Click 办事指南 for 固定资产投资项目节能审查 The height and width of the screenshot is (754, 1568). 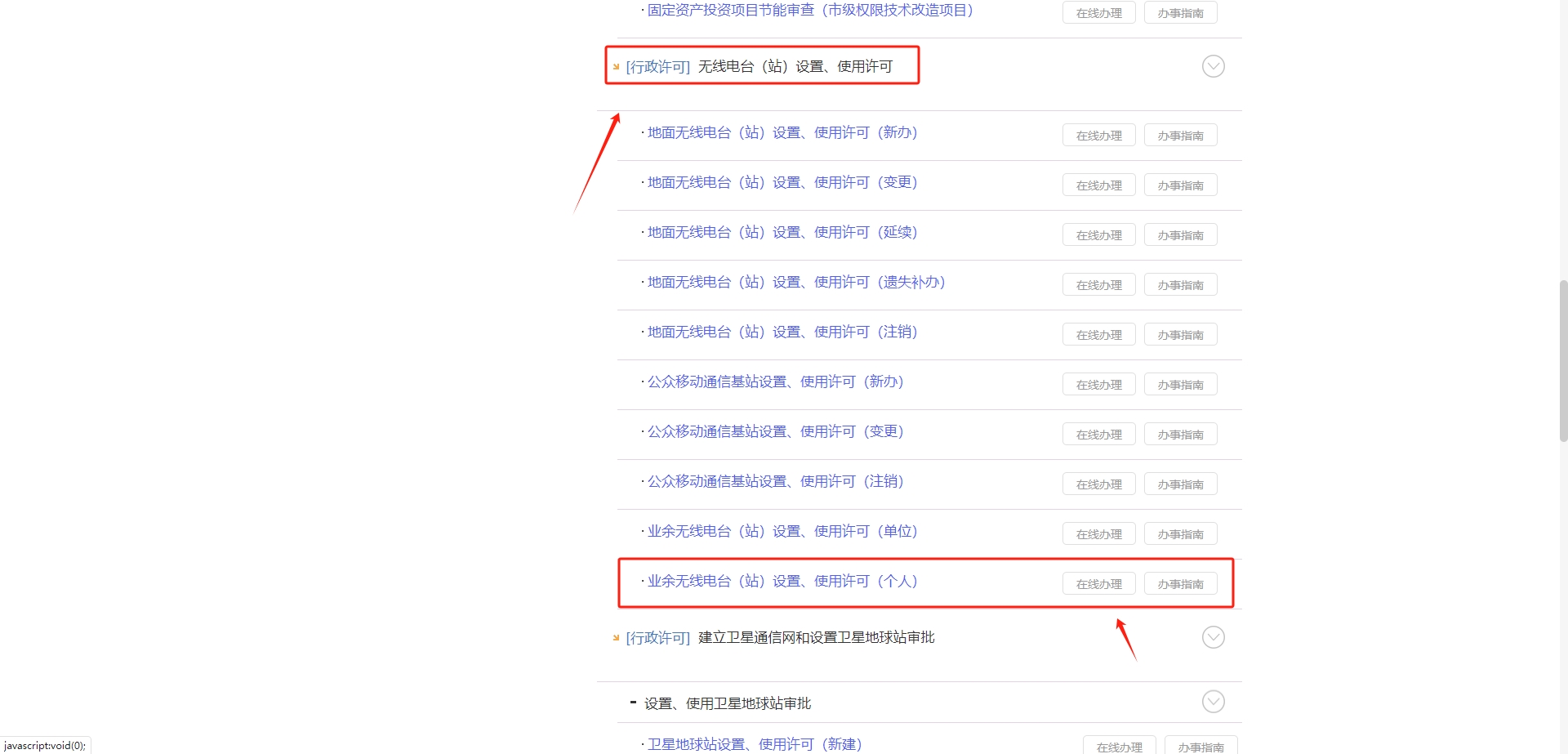pyautogui.click(x=1180, y=13)
